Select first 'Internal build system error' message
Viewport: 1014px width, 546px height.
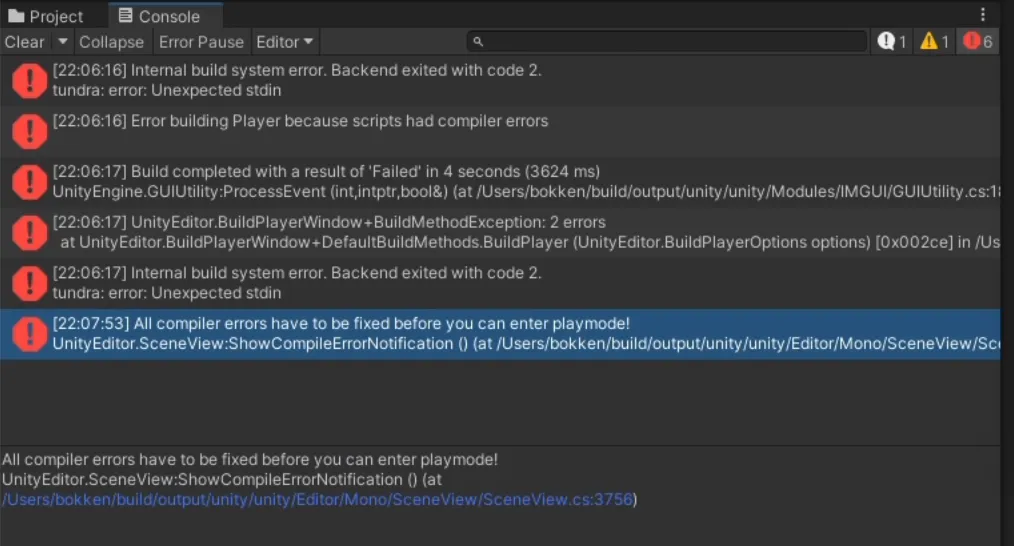[x=500, y=81]
